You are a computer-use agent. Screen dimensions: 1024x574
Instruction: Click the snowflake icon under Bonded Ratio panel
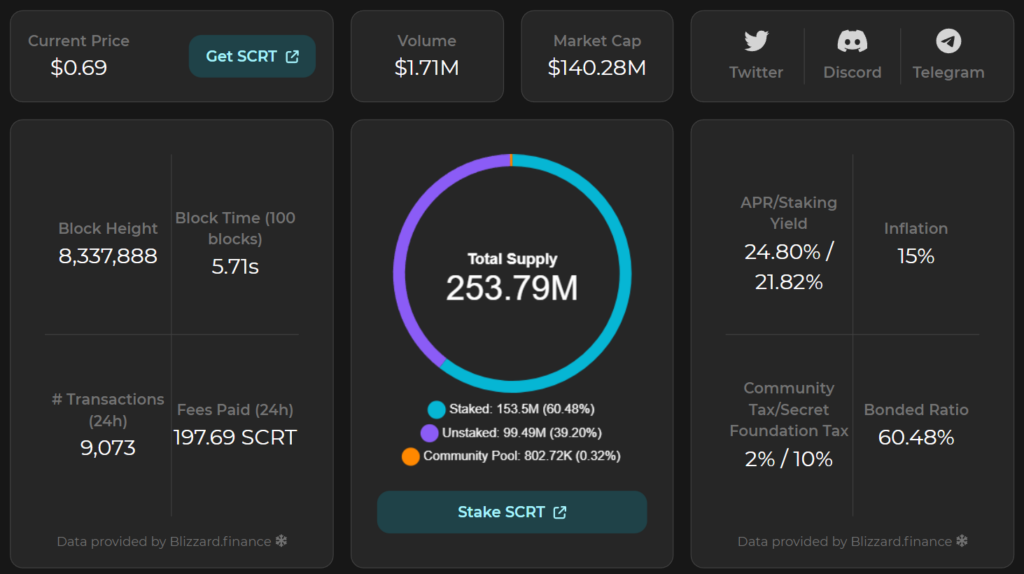coord(962,541)
